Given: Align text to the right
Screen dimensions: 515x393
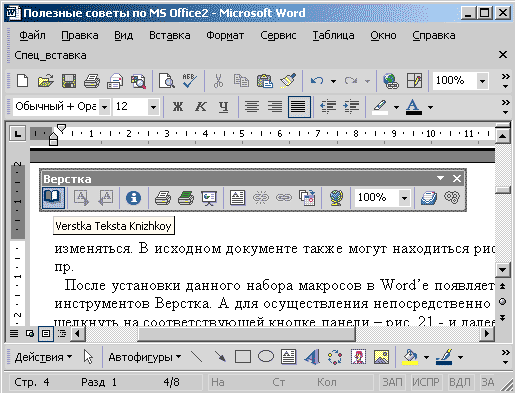Looking at the screenshot, I should click(275, 107).
